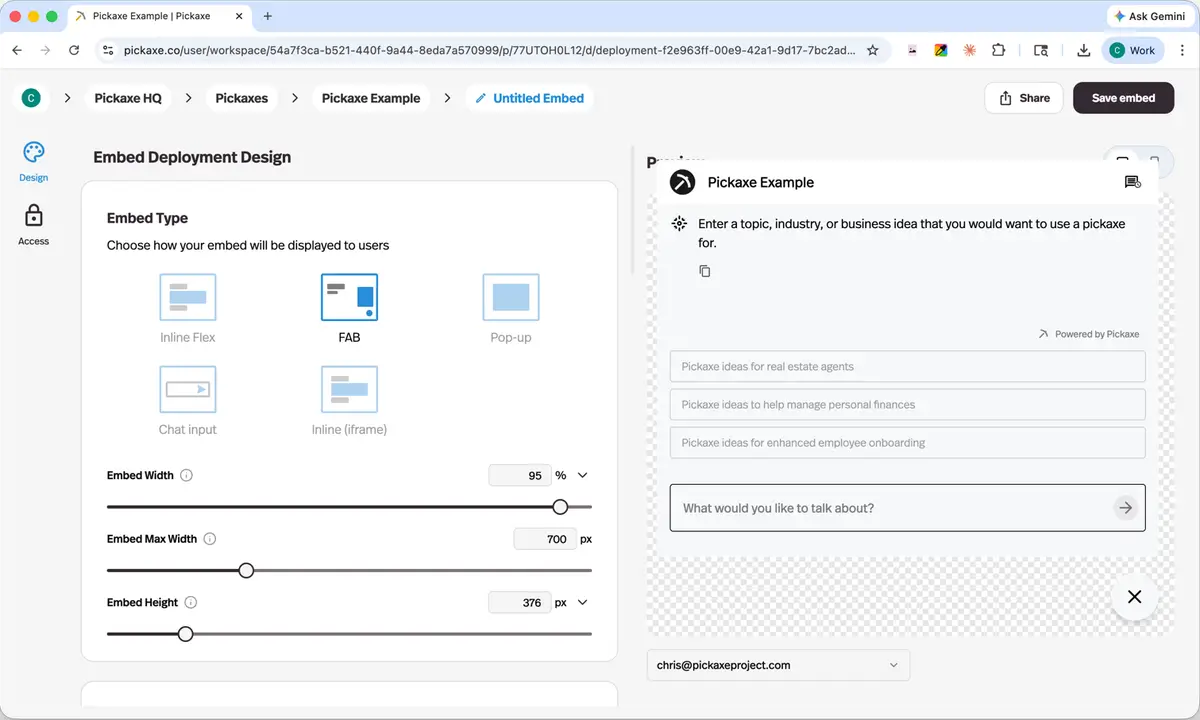
Task: Go to Pickaxes breadcrumb
Action: point(242,98)
